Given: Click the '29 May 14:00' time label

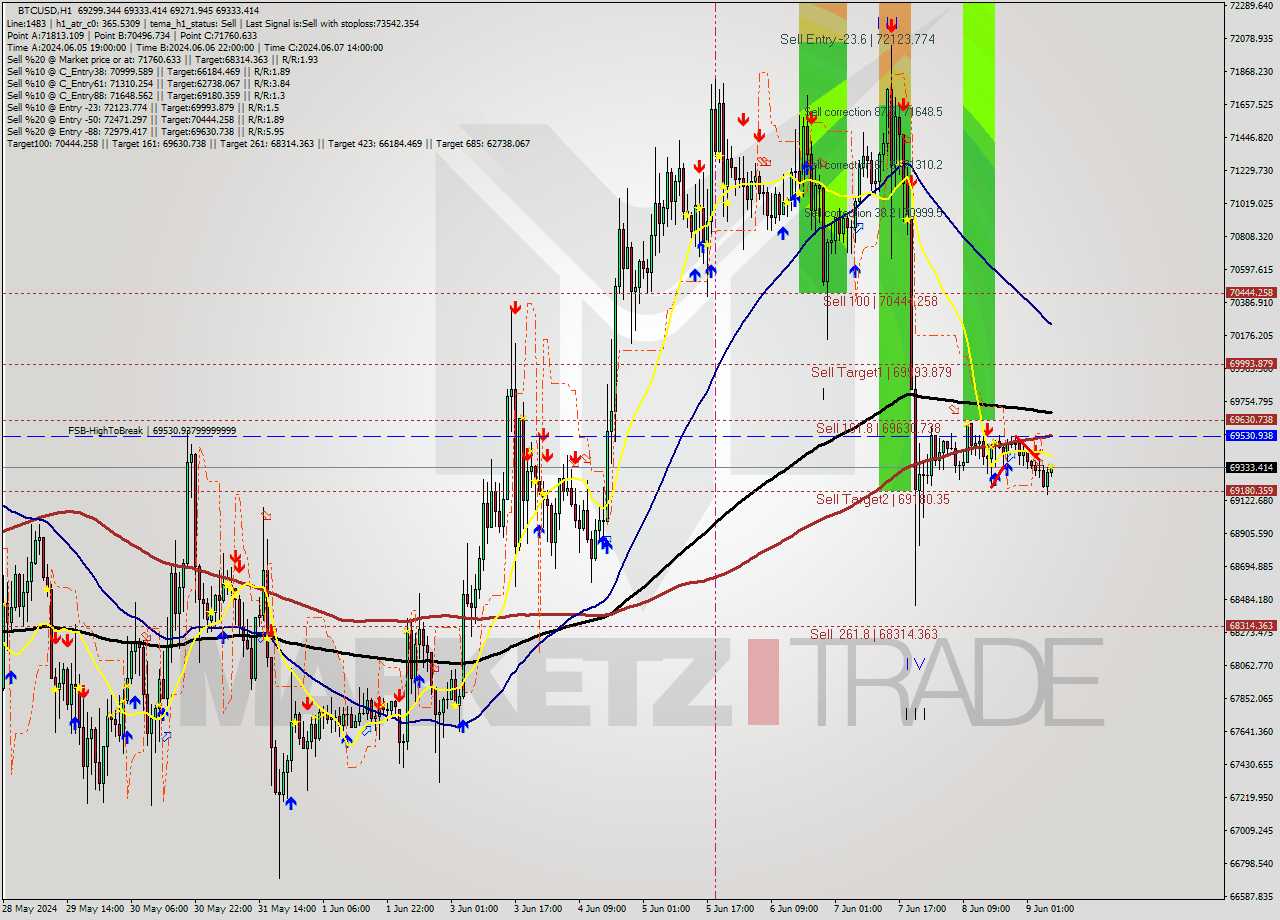Looking at the screenshot, I should 93,909.
